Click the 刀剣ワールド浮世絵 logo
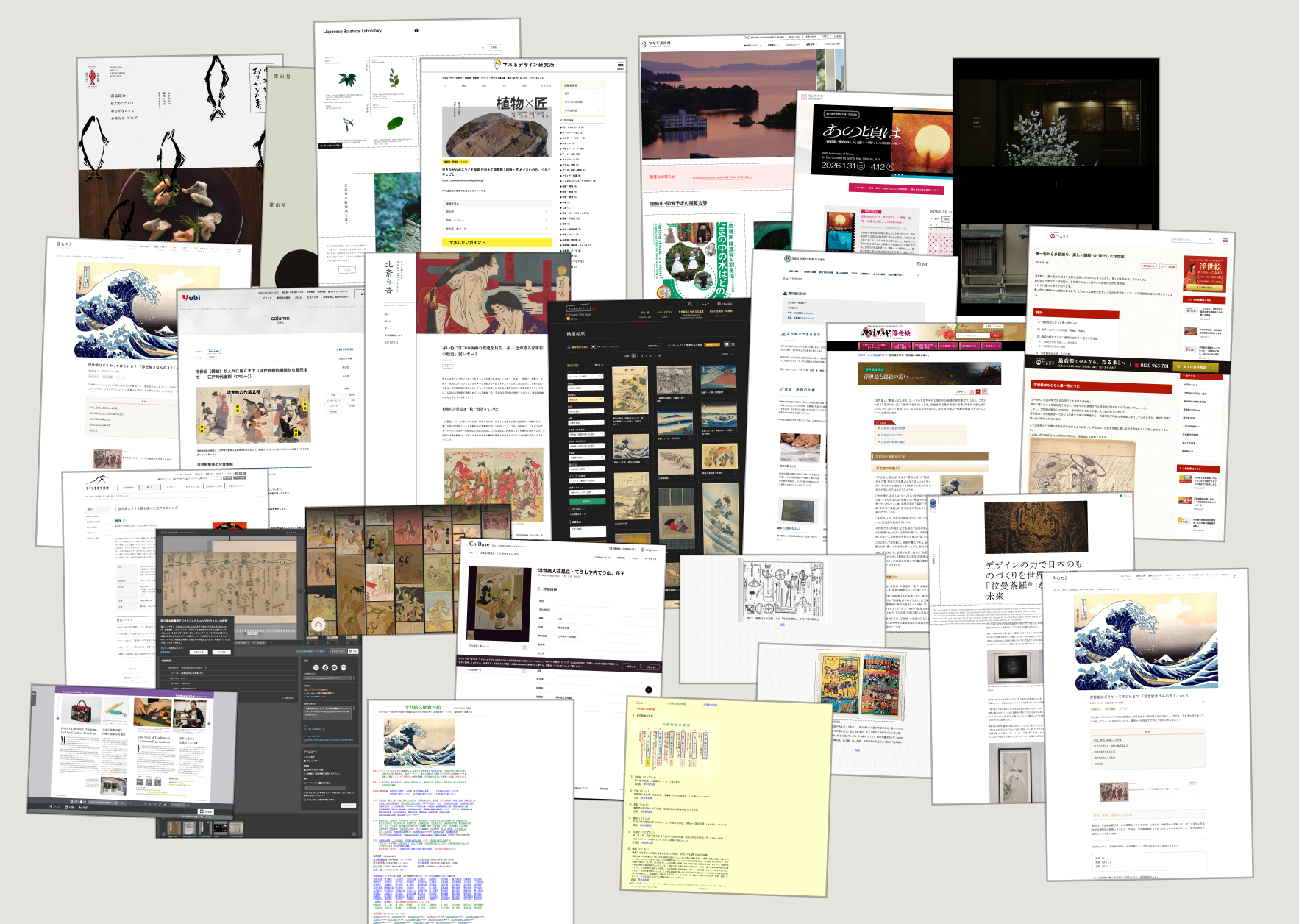Image resolution: width=1299 pixels, height=924 pixels. point(886,333)
